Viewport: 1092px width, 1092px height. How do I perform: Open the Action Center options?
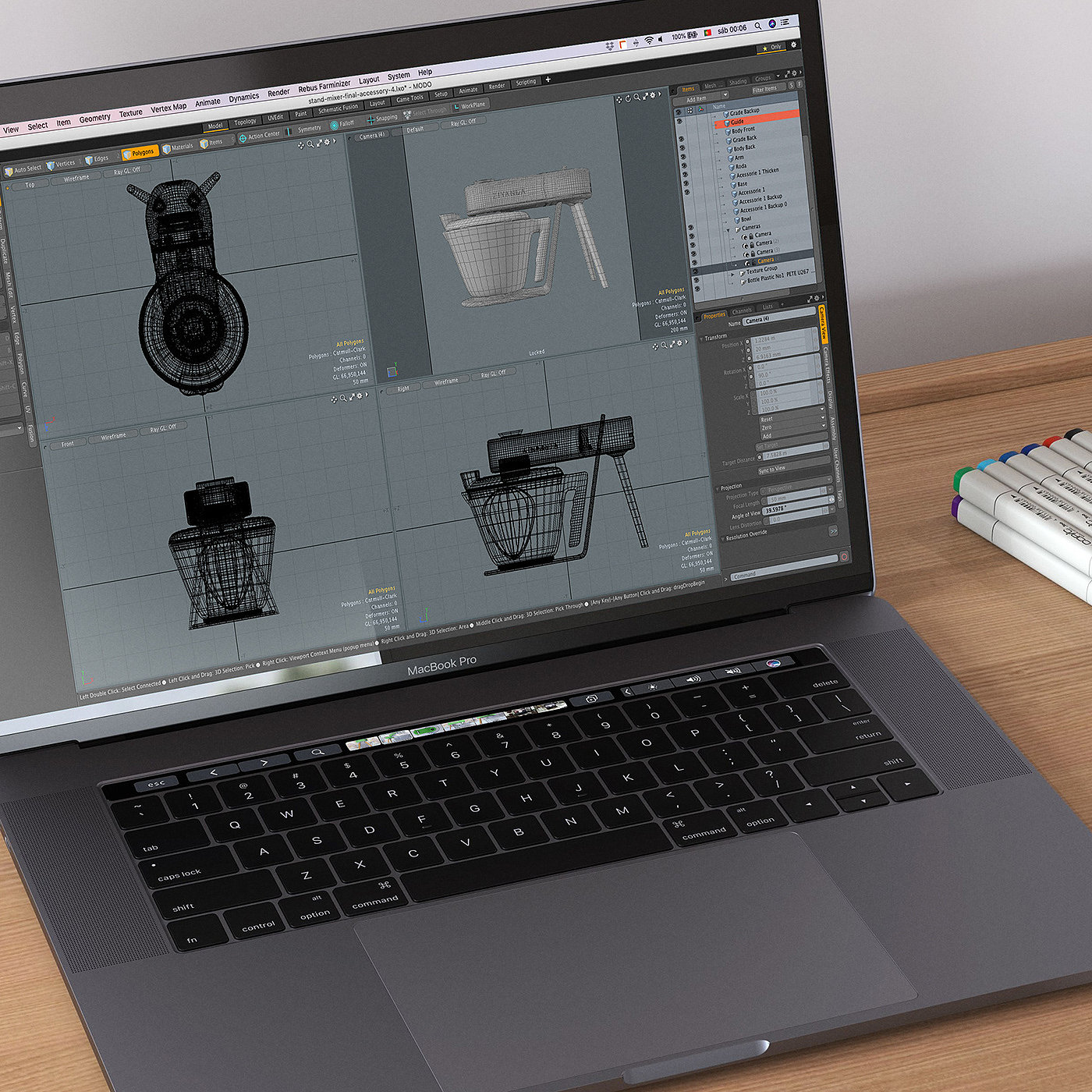[259, 136]
